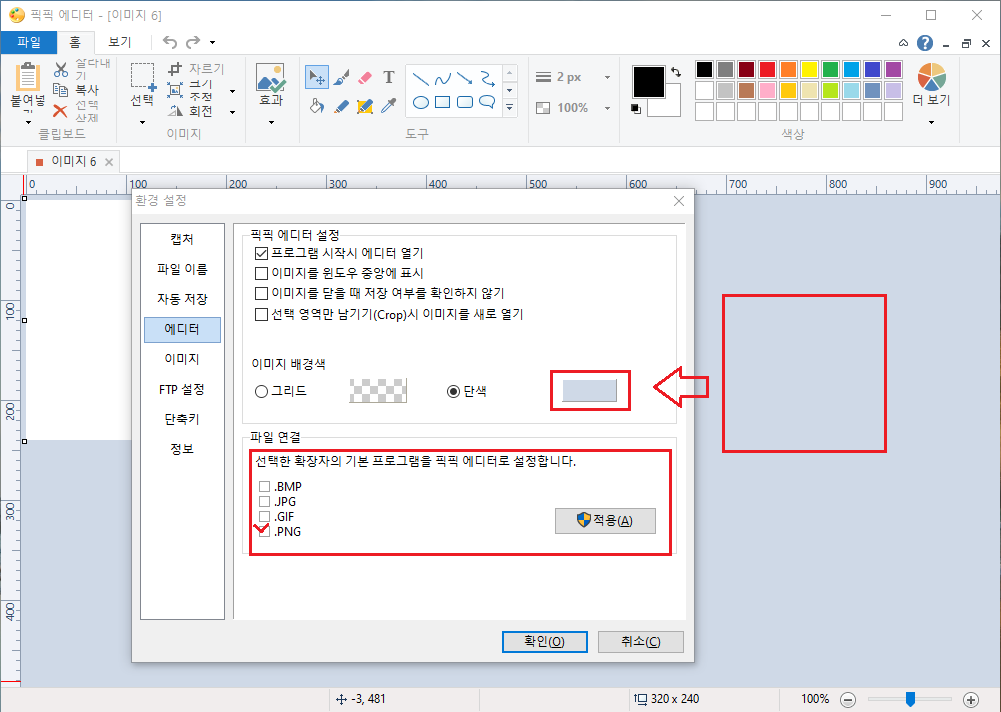Viewport: 1001px width, 712px height.
Task: Click the Rotate icon in image group
Action: (175, 111)
